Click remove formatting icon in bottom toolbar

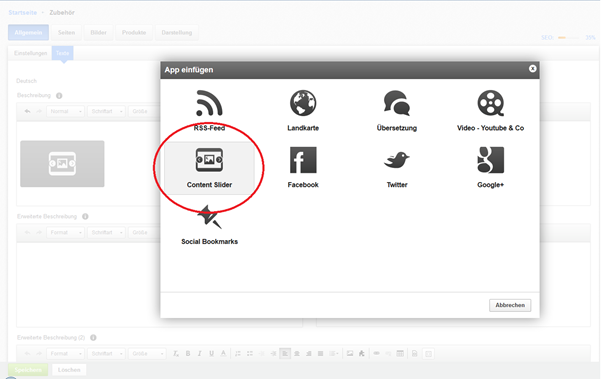[176, 354]
